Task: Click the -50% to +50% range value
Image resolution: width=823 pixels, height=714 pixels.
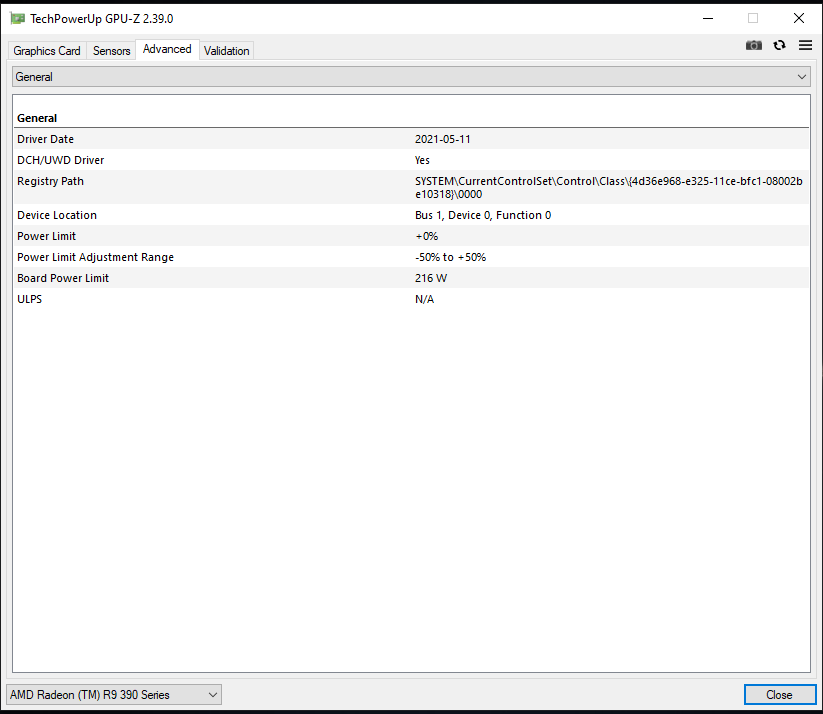Action: coord(450,257)
